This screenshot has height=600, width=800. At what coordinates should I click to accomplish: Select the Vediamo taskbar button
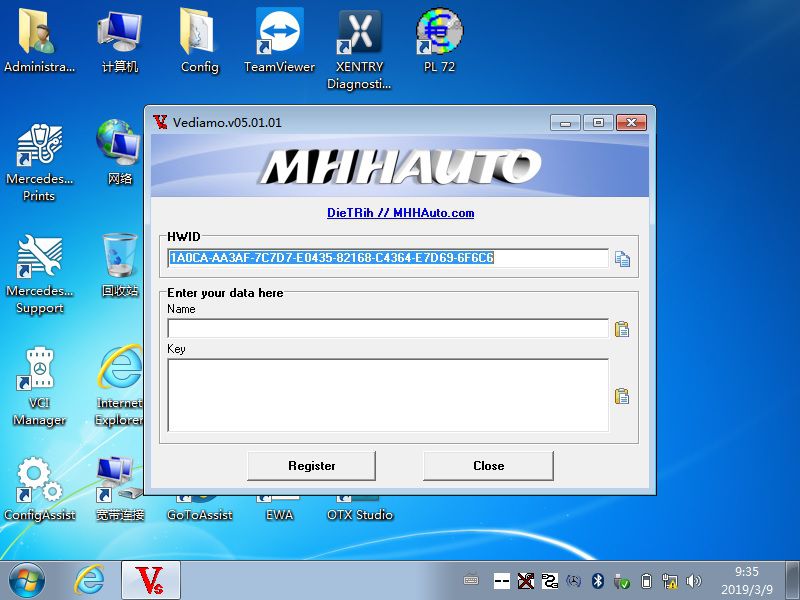click(x=151, y=581)
